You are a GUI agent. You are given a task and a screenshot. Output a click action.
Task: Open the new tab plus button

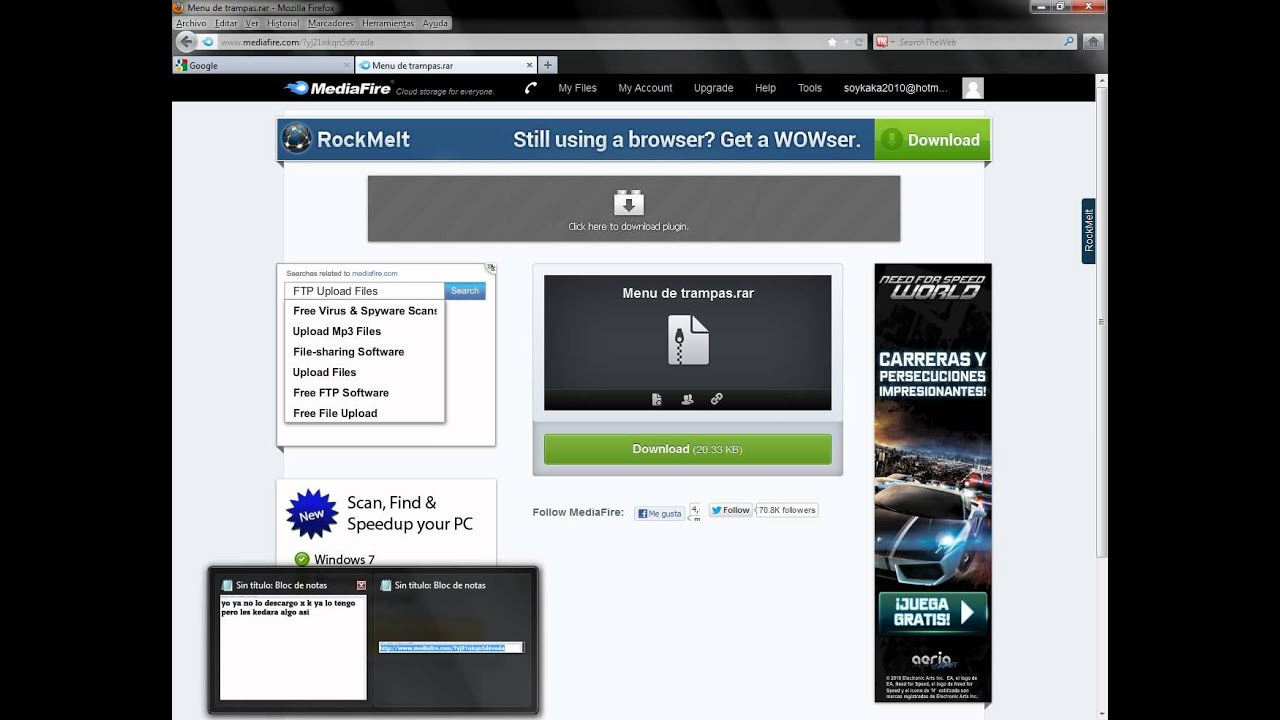pyautogui.click(x=547, y=65)
